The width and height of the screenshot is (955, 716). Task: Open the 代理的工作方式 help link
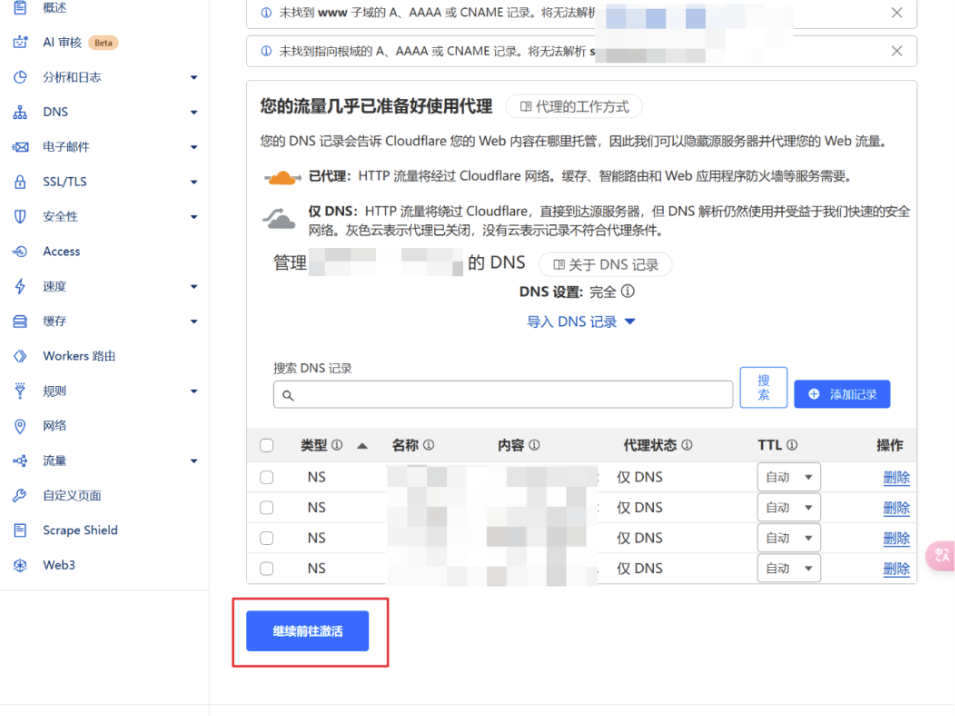(x=574, y=107)
